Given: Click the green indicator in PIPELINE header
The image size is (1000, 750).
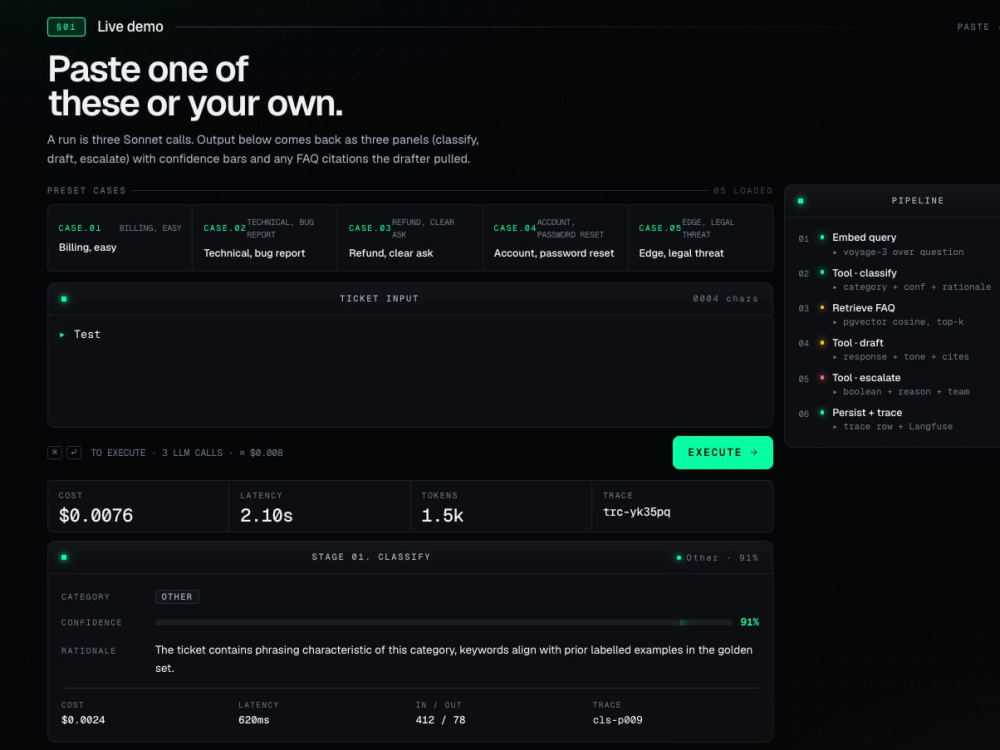Looking at the screenshot, I should coord(800,201).
